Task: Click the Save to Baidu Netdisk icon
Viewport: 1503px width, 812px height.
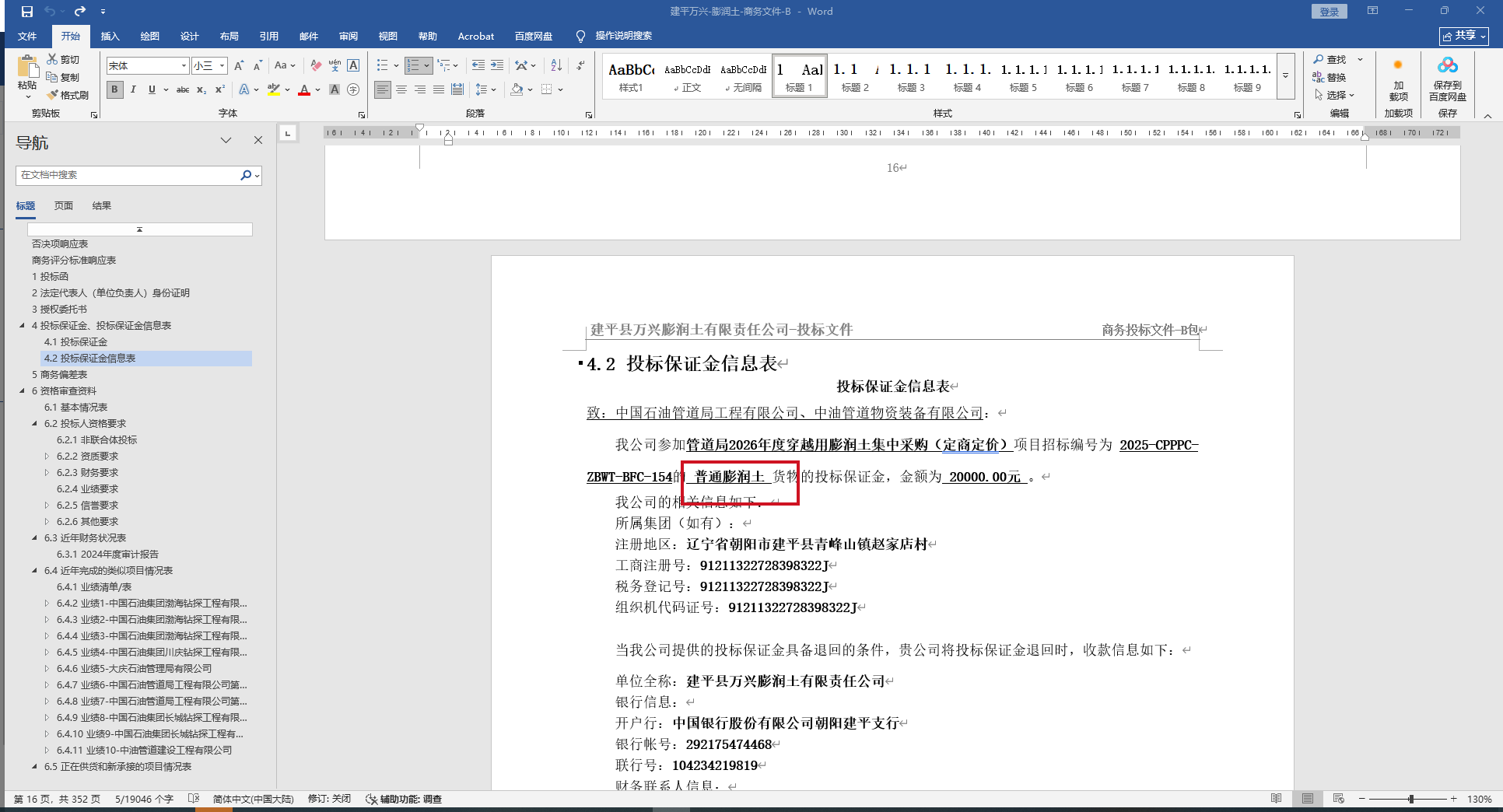Action: point(1447,66)
